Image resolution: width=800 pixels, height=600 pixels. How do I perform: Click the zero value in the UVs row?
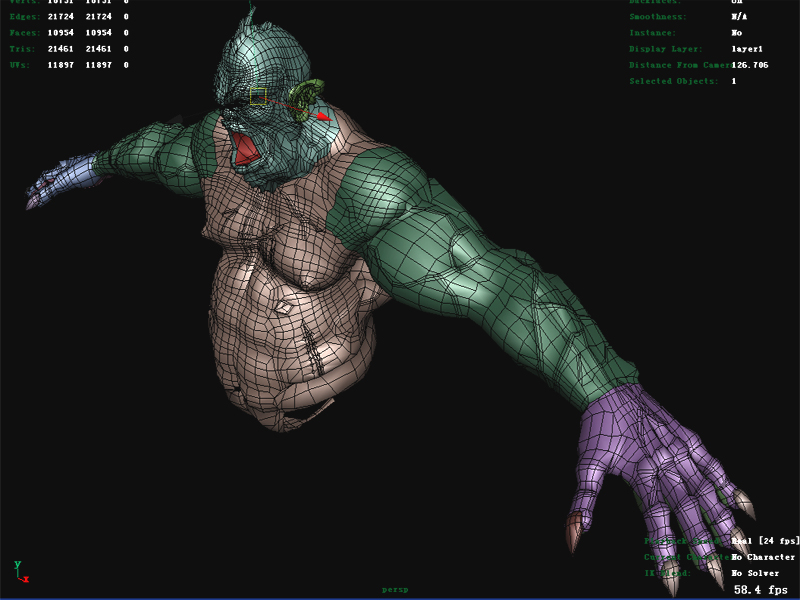(x=126, y=65)
